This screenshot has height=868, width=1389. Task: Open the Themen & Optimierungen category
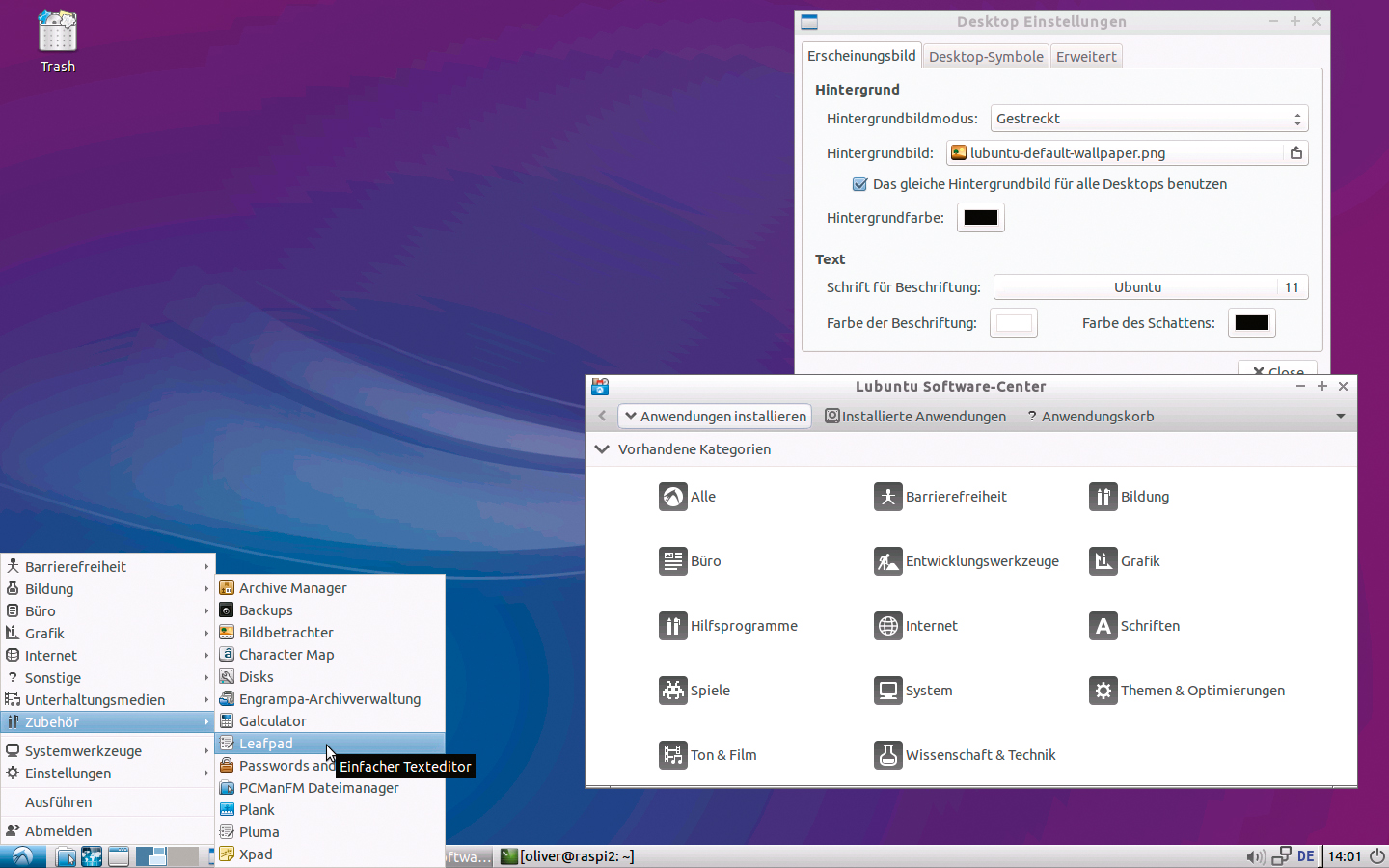1187,691
